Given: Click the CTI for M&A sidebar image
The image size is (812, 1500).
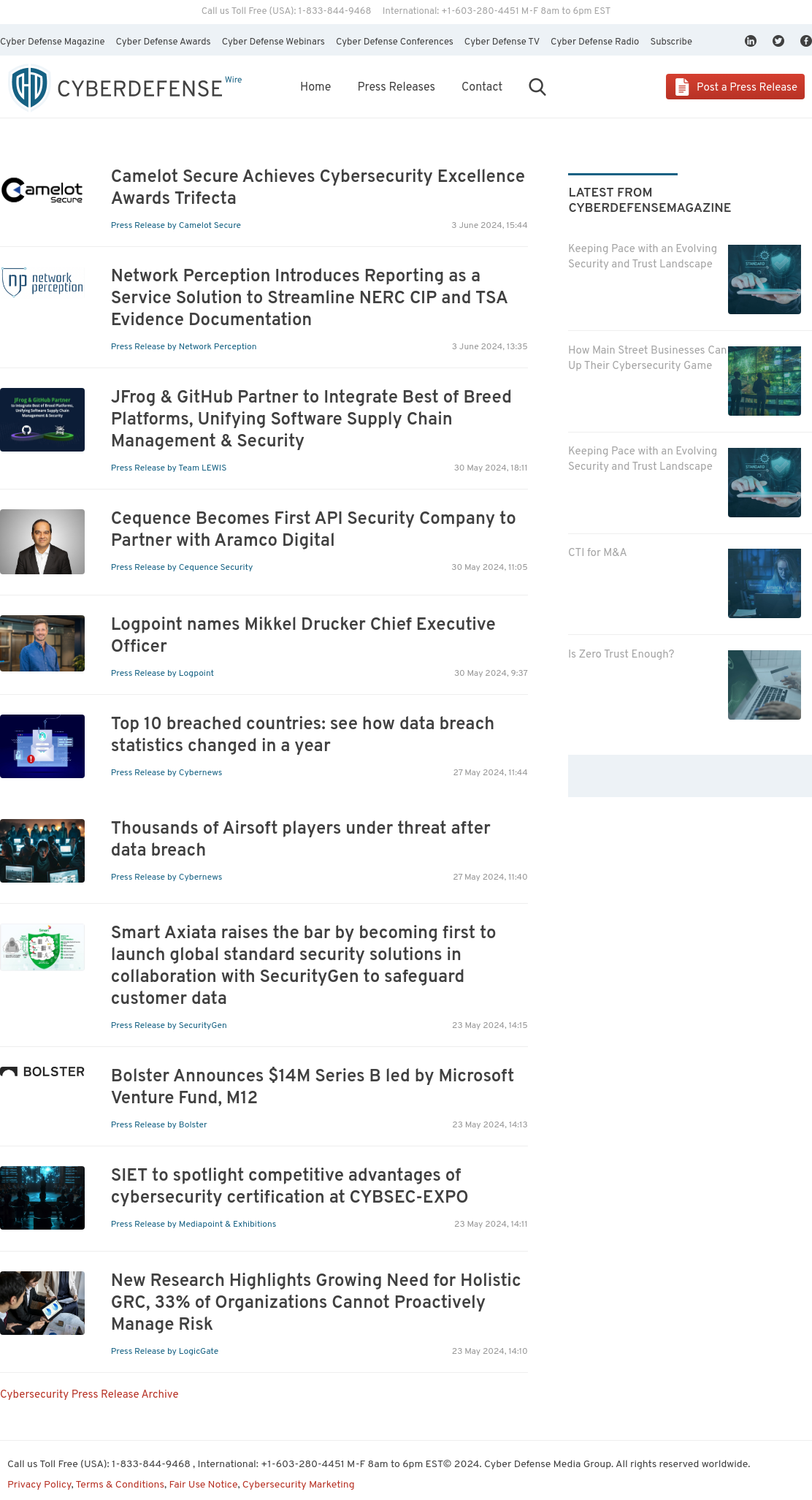Looking at the screenshot, I should 765,584.
